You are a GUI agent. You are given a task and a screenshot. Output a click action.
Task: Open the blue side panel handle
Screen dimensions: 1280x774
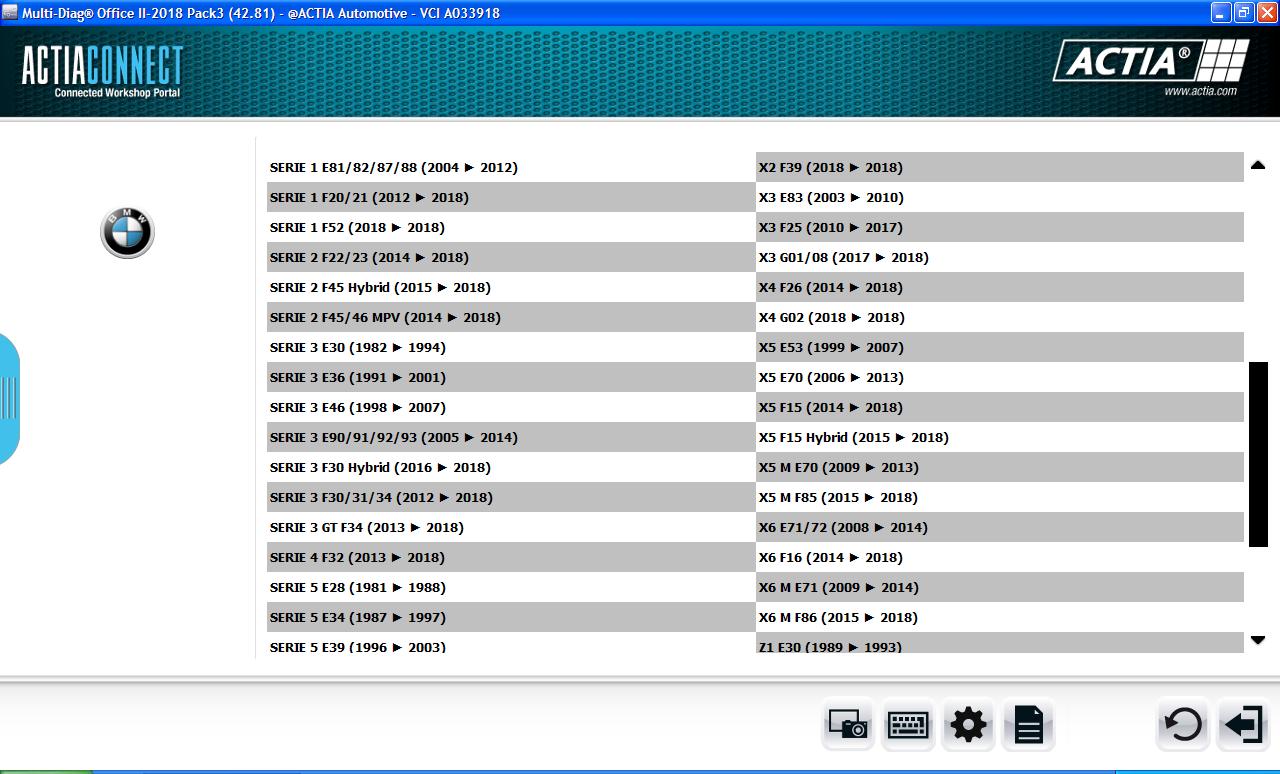tap(9, 398)
